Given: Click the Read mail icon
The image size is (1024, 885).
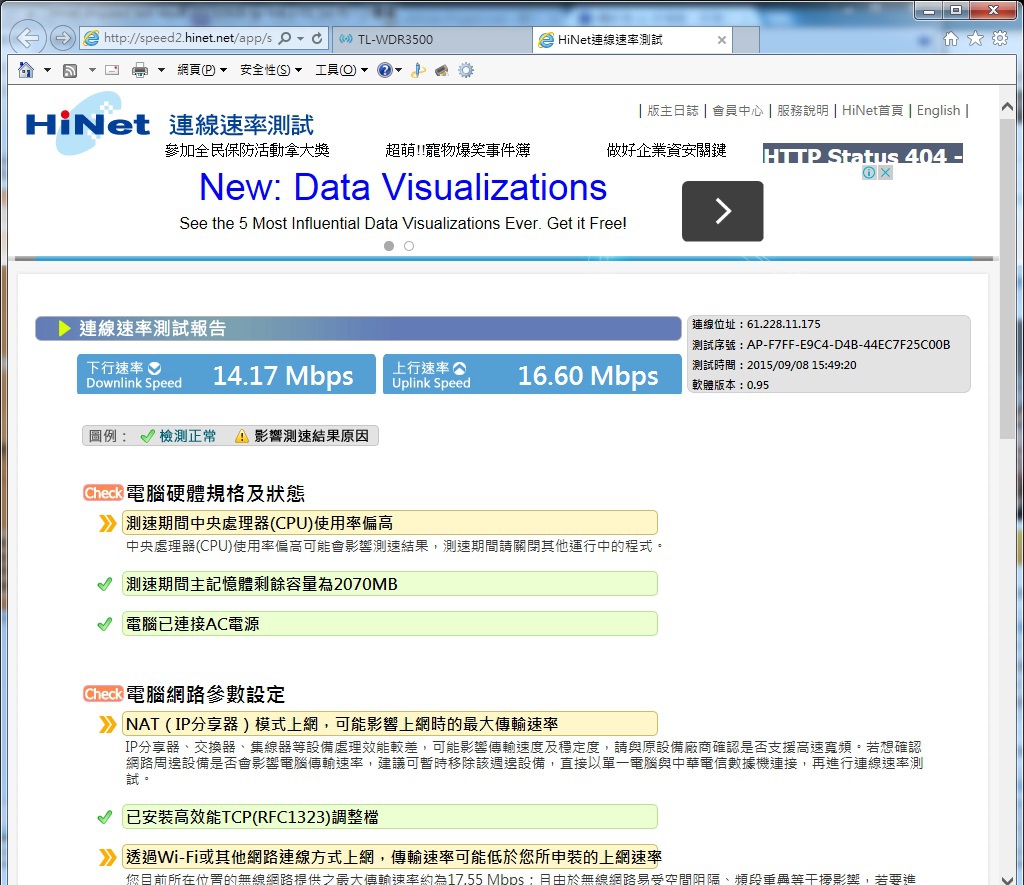Looking at the screenshot, I should pos(112,70).
